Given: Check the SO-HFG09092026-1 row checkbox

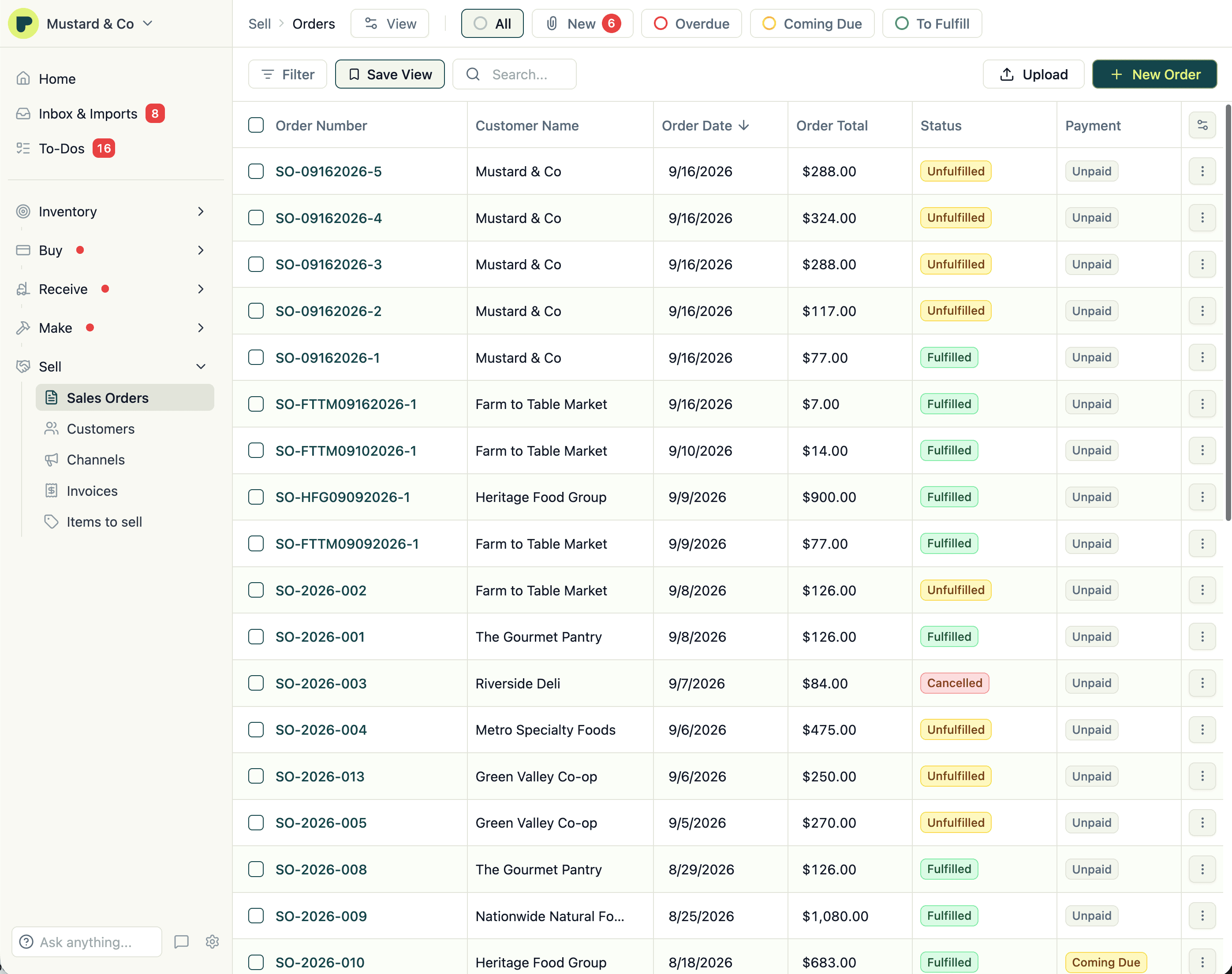Looking at the screenshot, I should pyautogui.click(x=256, y=497).
